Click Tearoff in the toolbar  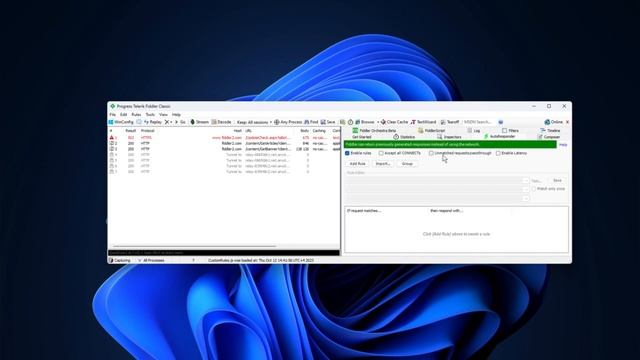450,122
